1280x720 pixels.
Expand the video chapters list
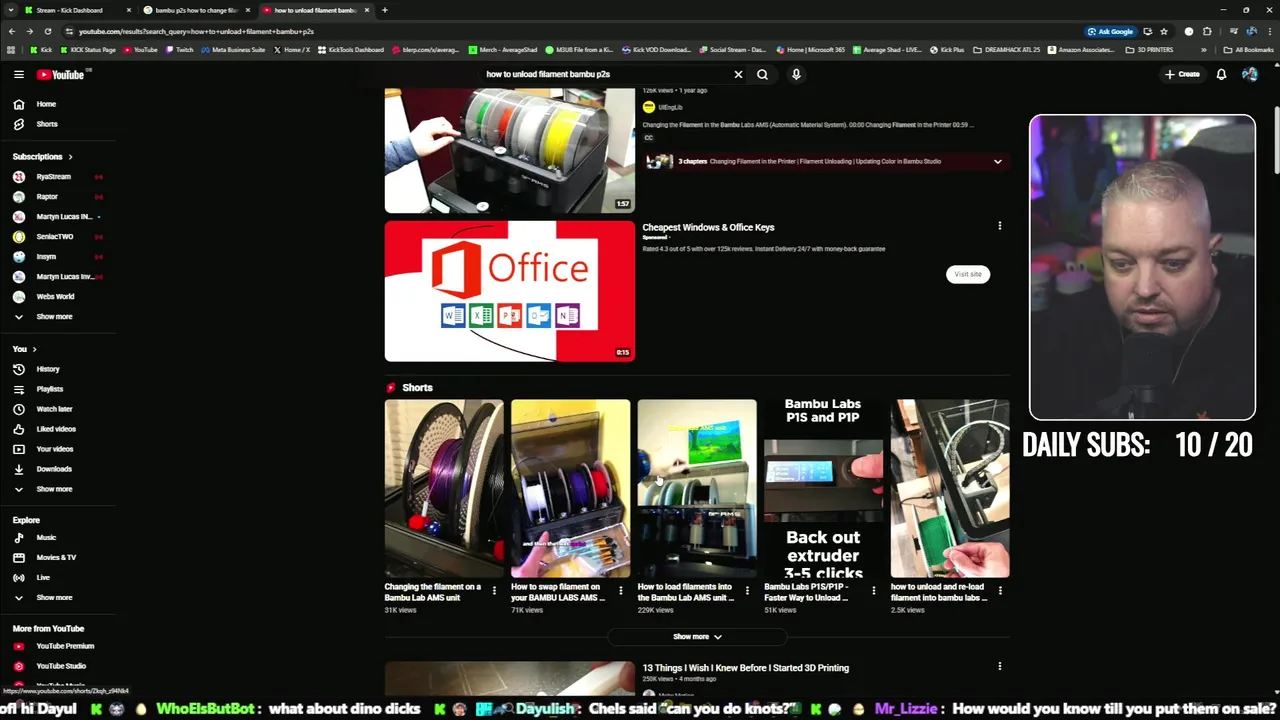point(997,161)
